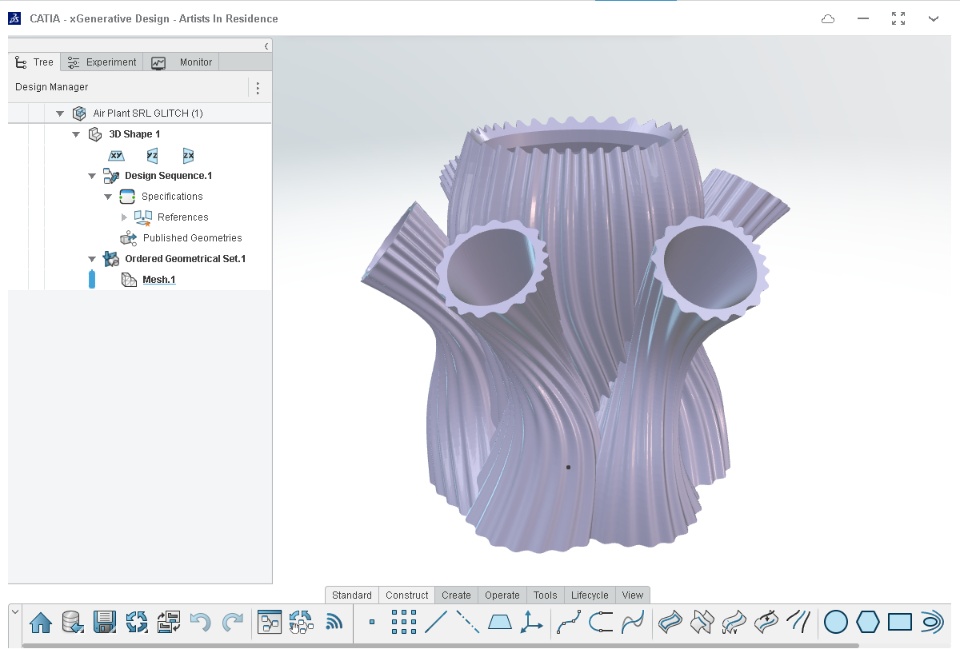Select the Rectangle tool
This screenshot has width=960, height=649.
pyautogui.click(x=899, y=622)
